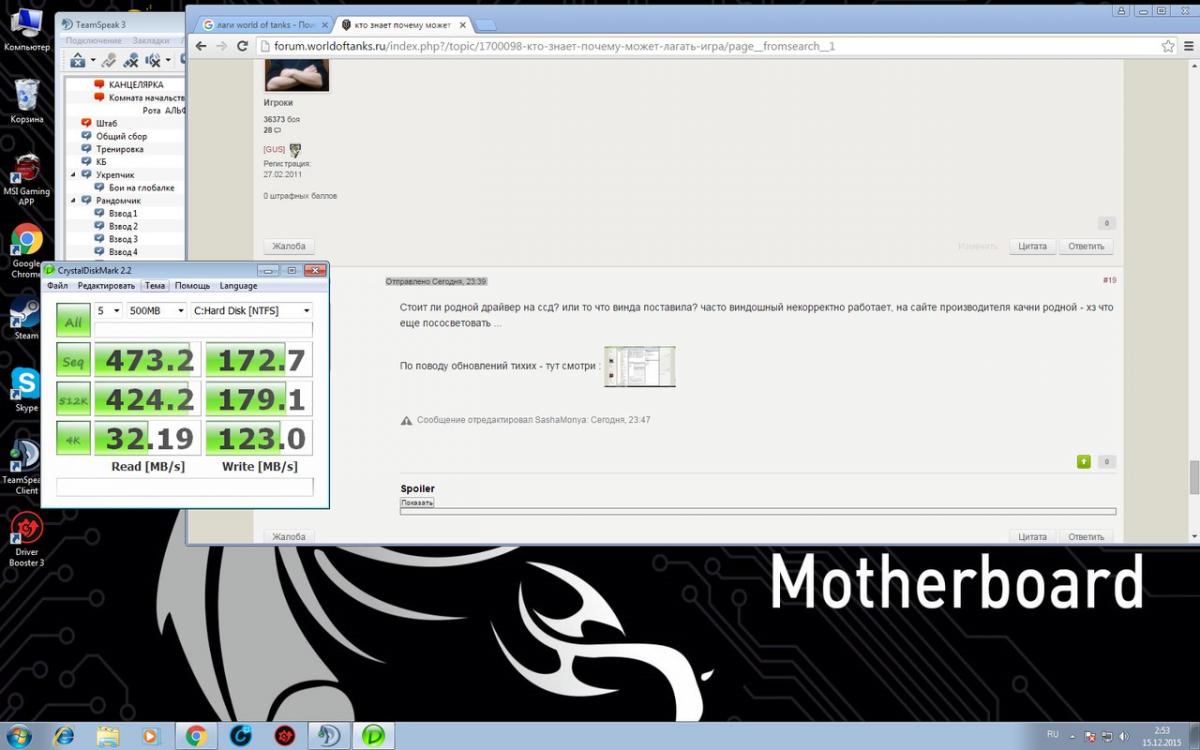Image resolution: width=1200 pixels, height=750 pixels.
Task: Select КБ channel in TeamSpeak
Action: (x=101, y=162)
